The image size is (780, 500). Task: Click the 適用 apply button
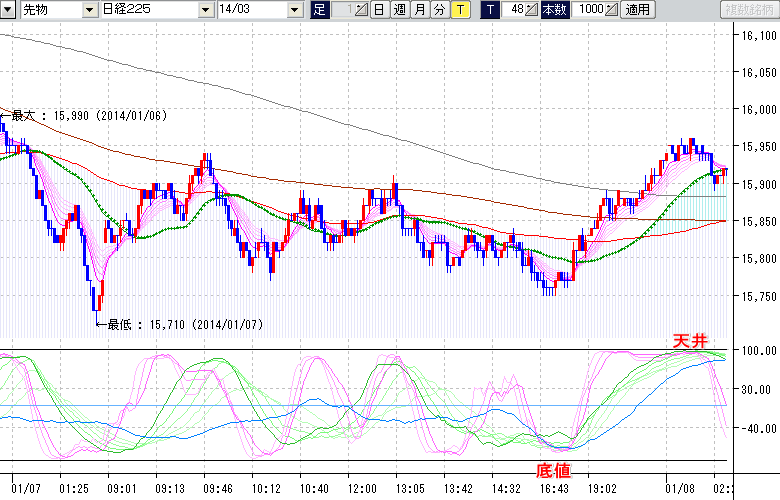(637, 10)
